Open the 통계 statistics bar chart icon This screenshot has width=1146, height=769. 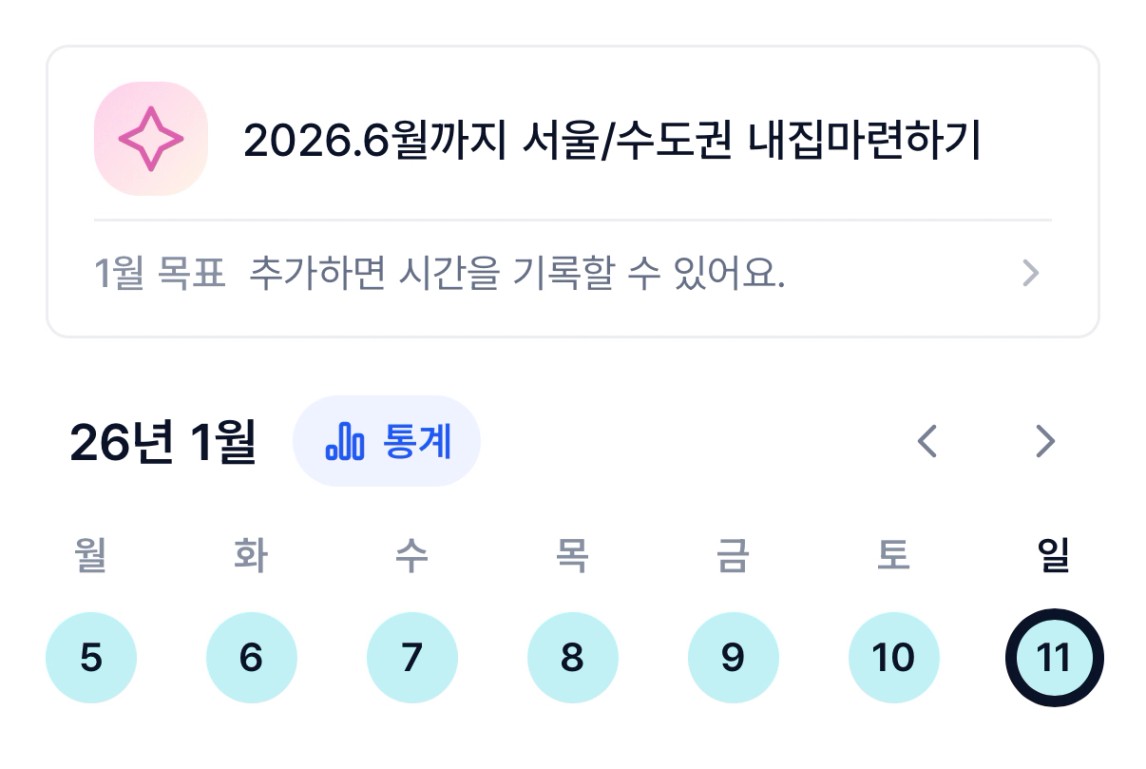345,441
